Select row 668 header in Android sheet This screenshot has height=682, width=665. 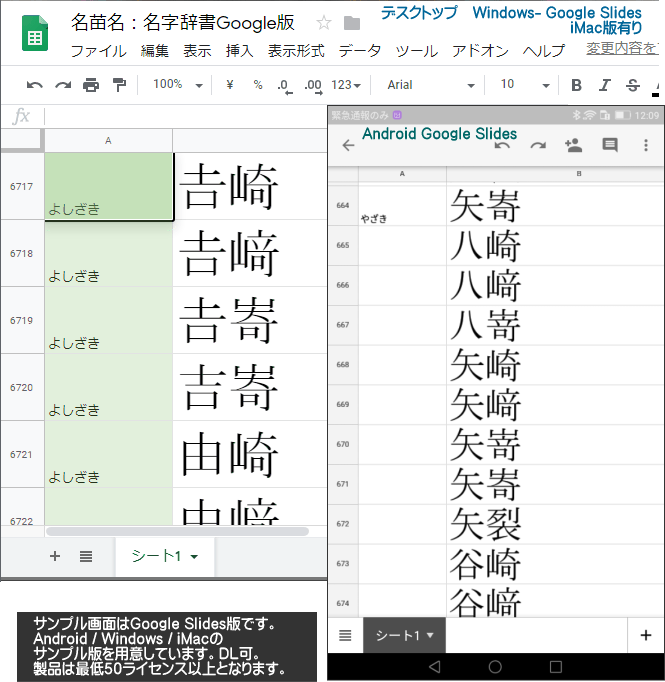(343, 364)
